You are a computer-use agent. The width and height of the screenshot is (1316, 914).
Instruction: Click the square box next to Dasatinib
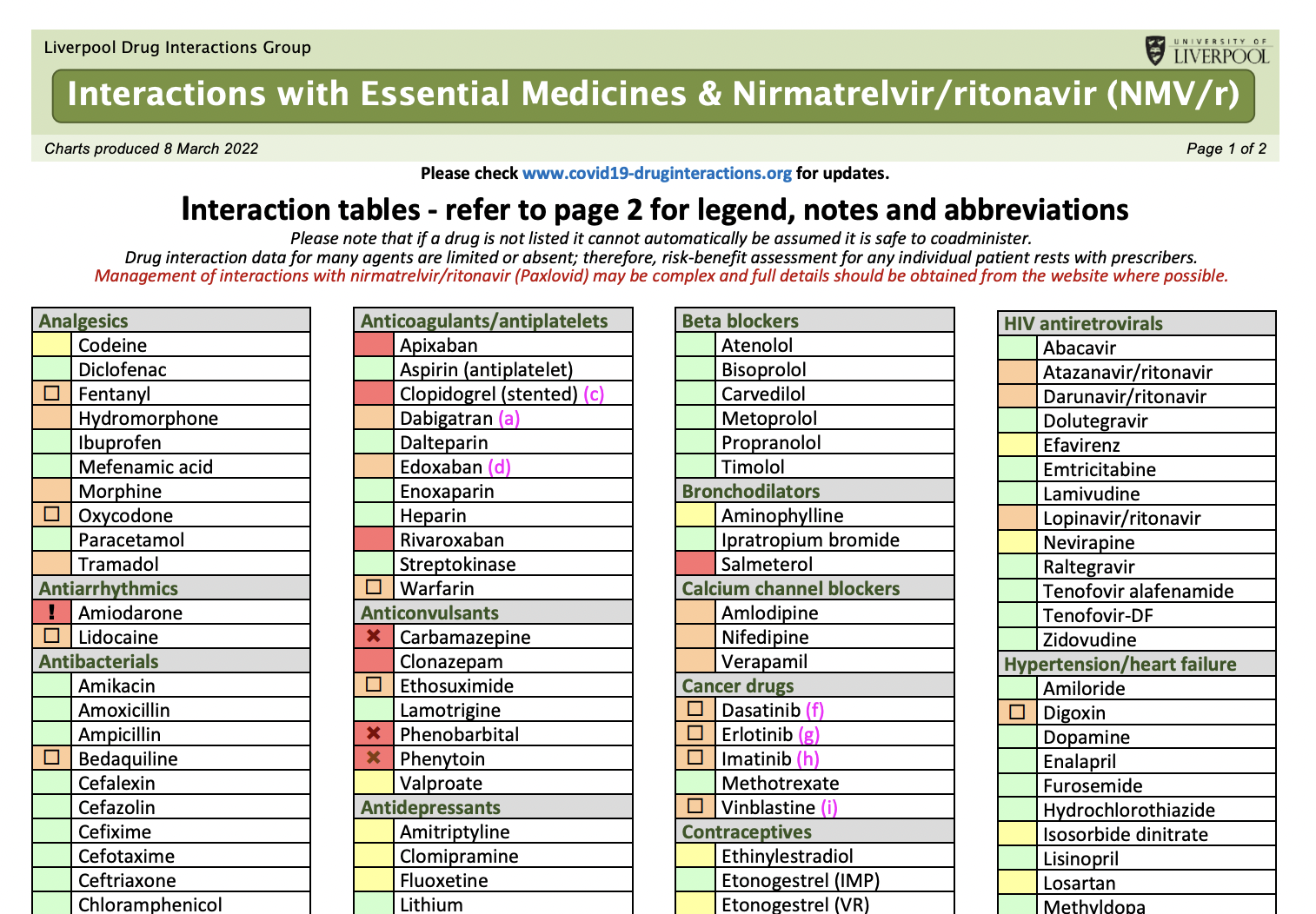point(695,709)
